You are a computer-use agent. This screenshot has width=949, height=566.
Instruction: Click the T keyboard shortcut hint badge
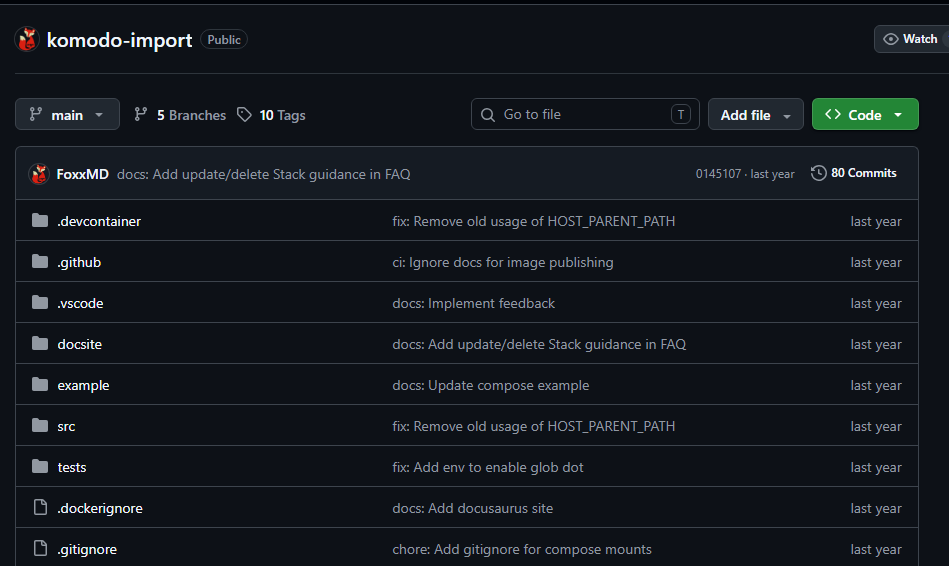tap(681, 114)
